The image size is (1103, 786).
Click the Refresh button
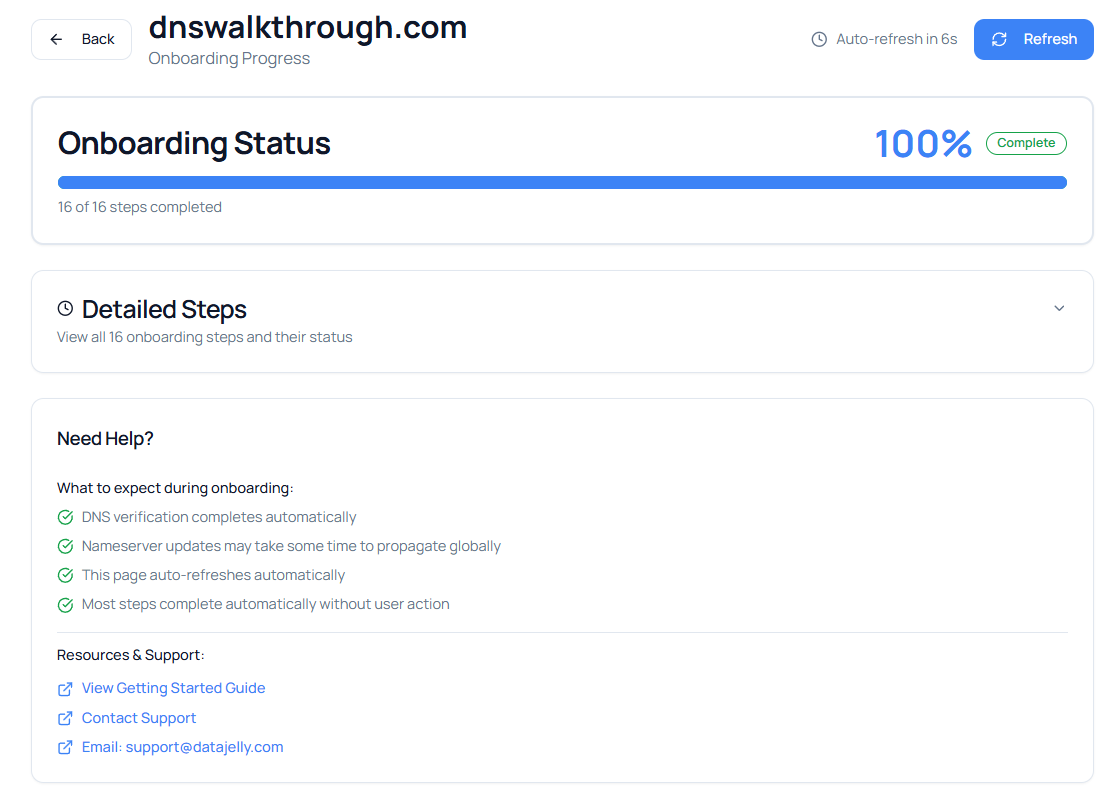point(1033,39)
